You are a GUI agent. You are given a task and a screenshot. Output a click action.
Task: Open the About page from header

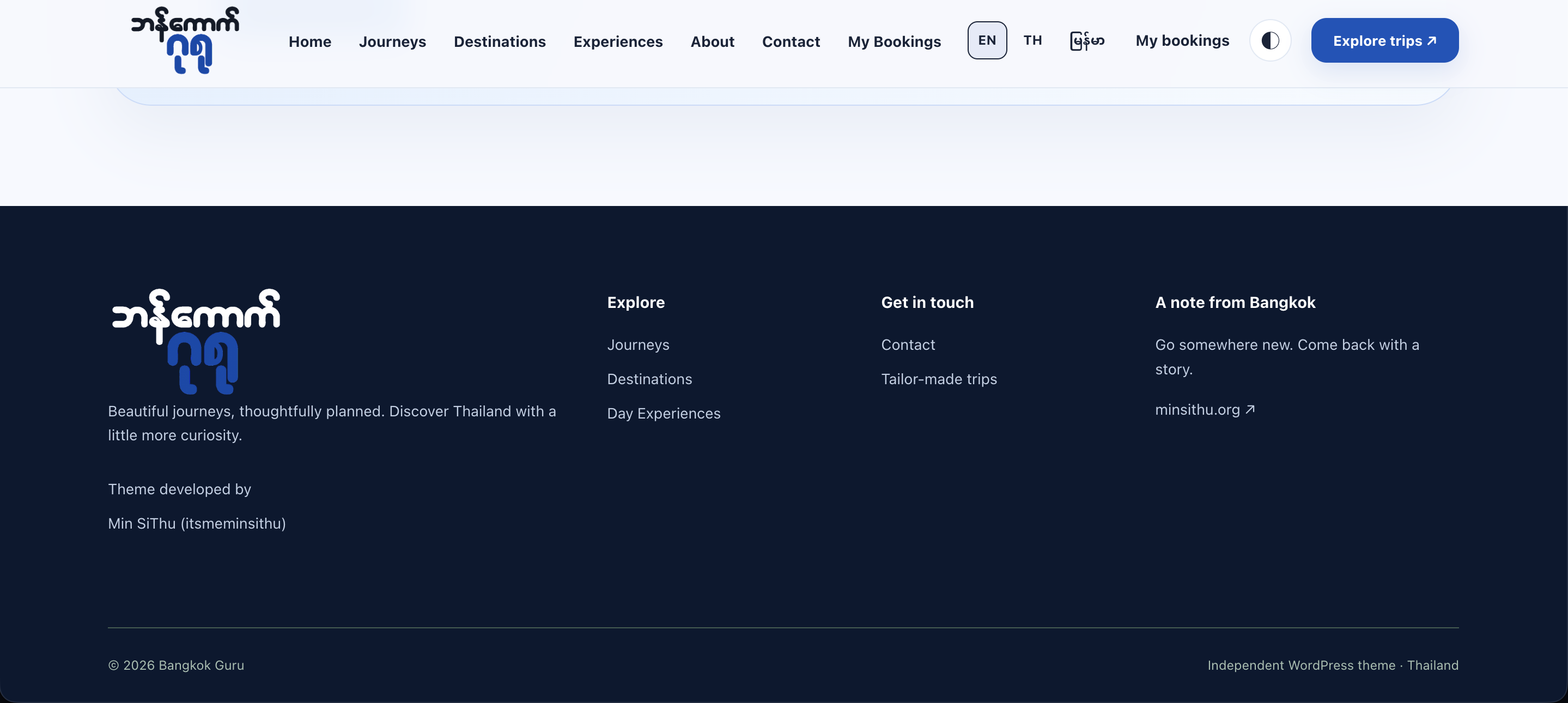[712, 41]
